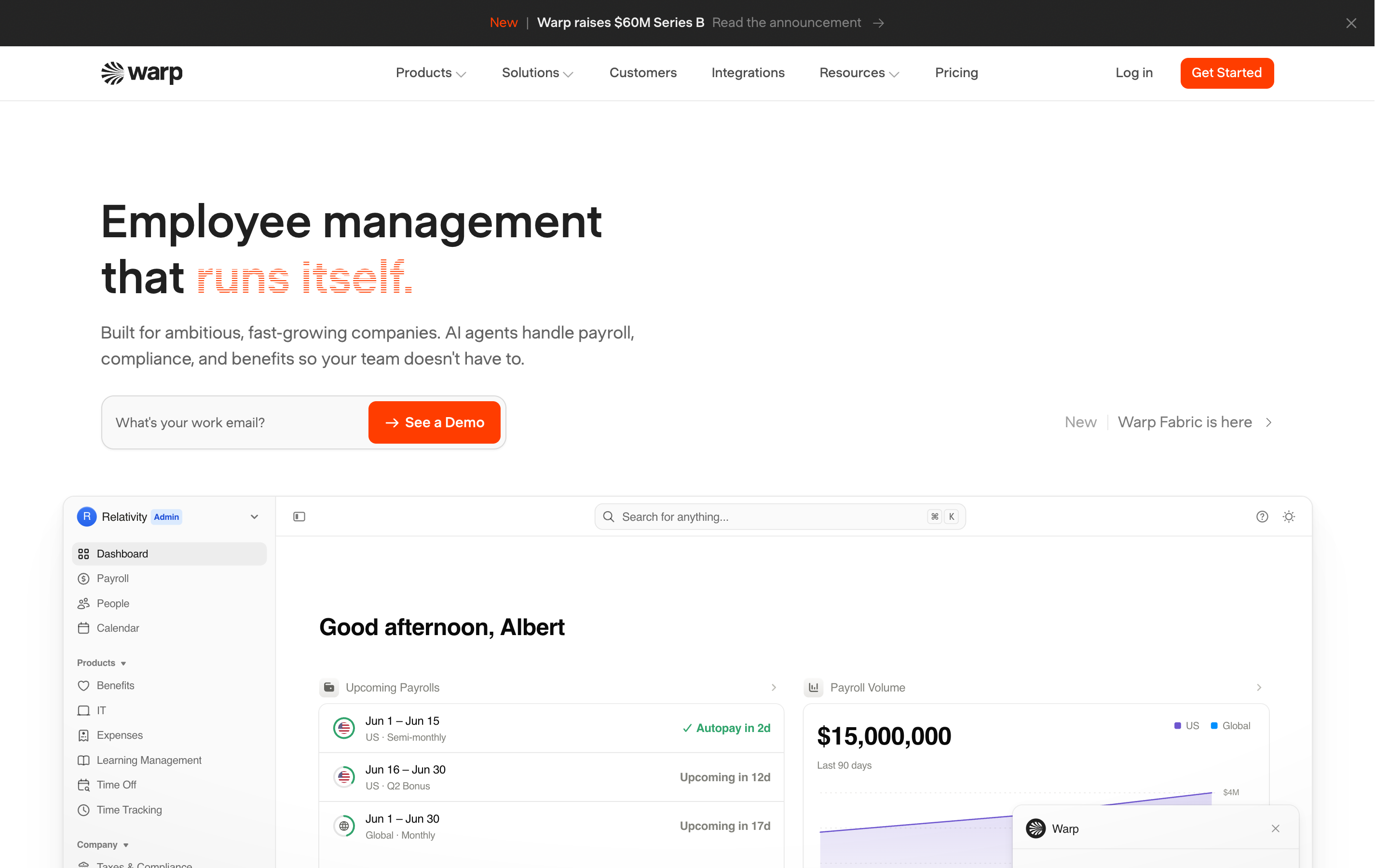Open Time Off in the sidebar

169,785
